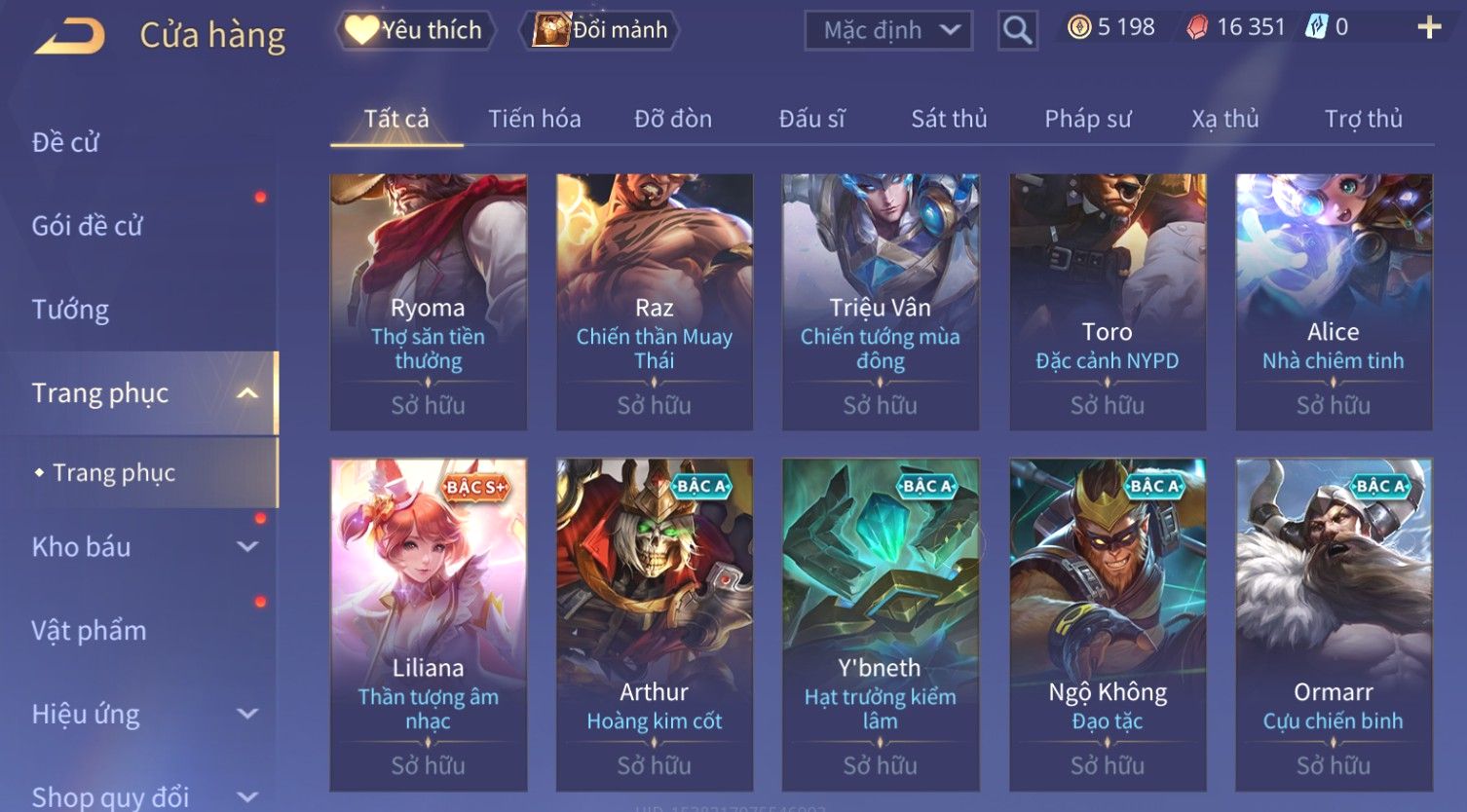Select the Tiến hóa tab
Image resolution: width=1467 pixels, height=812 pixels.
click(534, 119)
